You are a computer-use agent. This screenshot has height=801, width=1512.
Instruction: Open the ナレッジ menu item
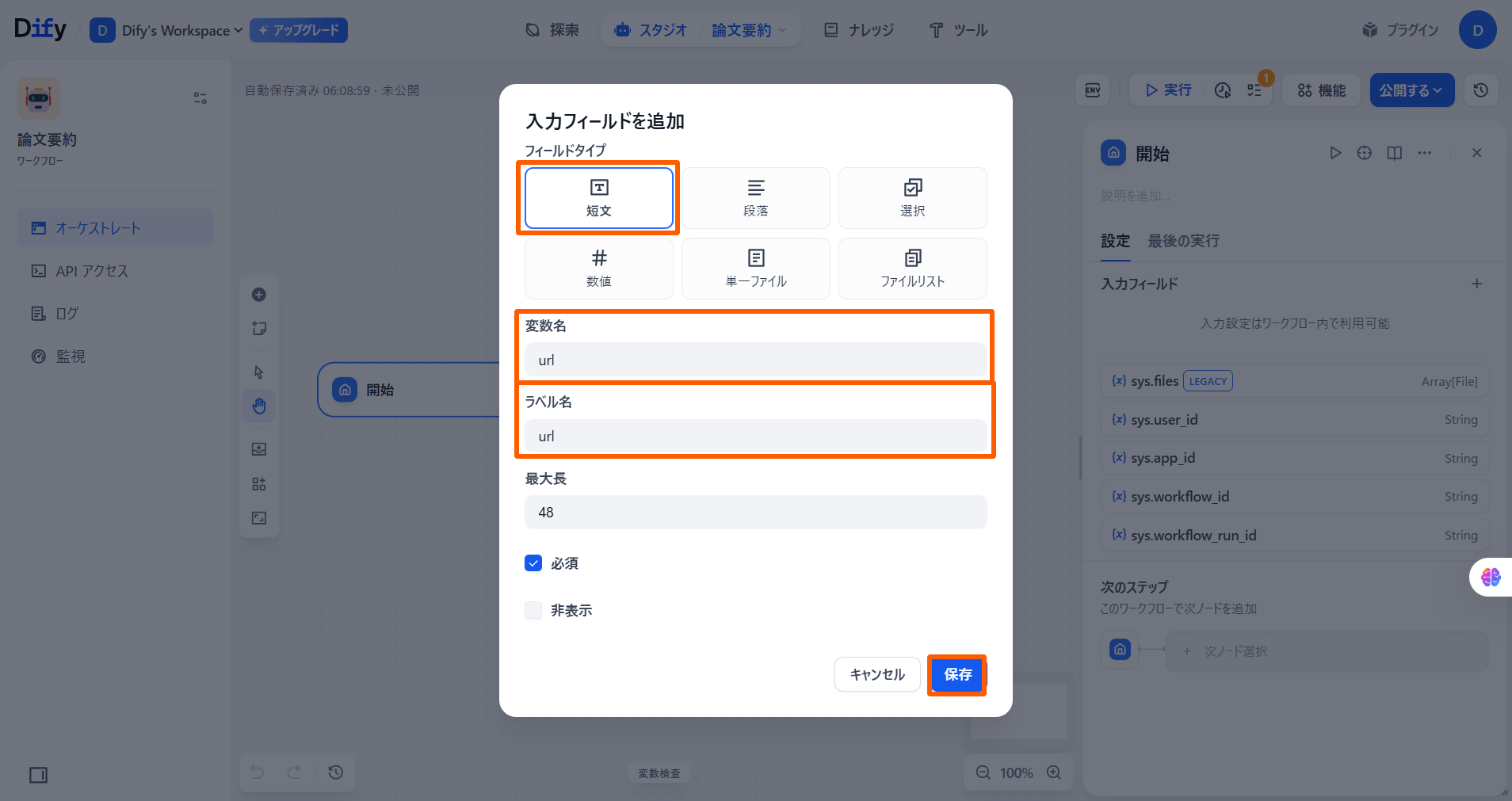pyautogui.click(x=859, y=30)
